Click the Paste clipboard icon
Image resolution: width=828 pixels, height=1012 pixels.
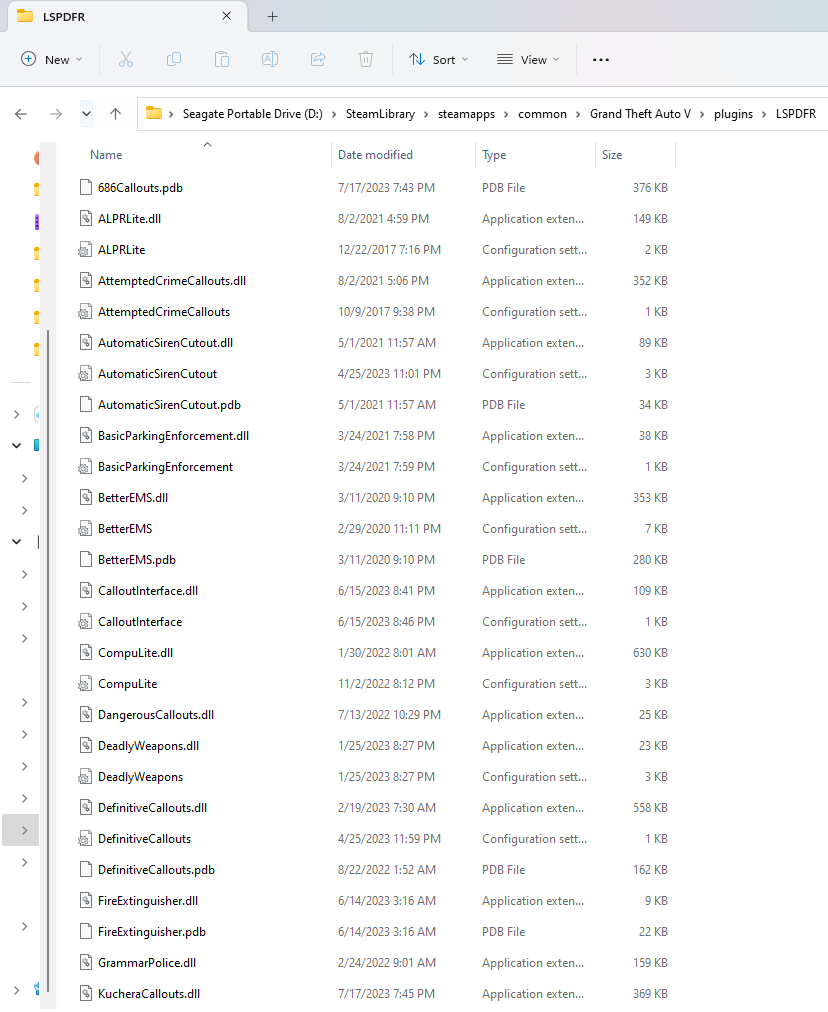pos(222,59)
